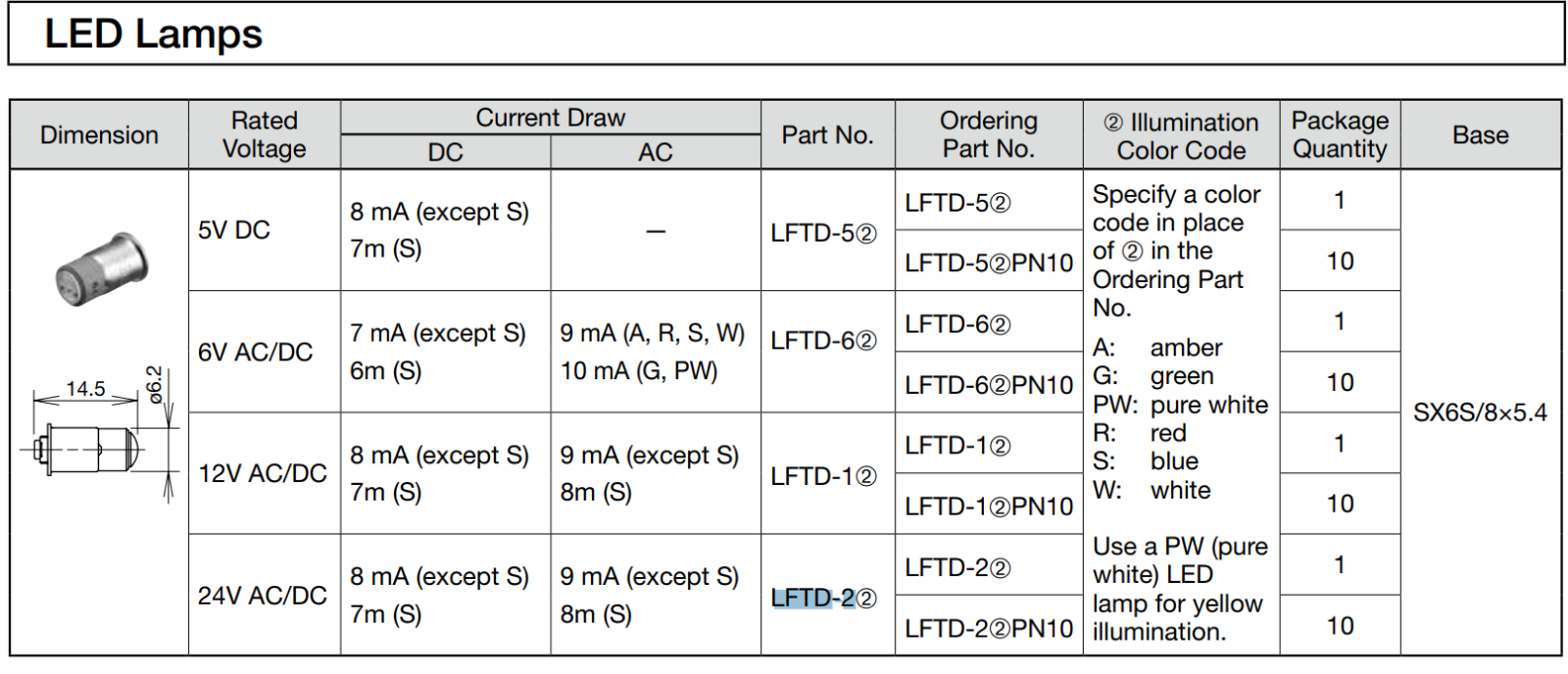The height and width of the screenshot is (674, 1568).
Task: Click the '10 mA (G, PW)' AC current text
Action: tap(639, 371)
